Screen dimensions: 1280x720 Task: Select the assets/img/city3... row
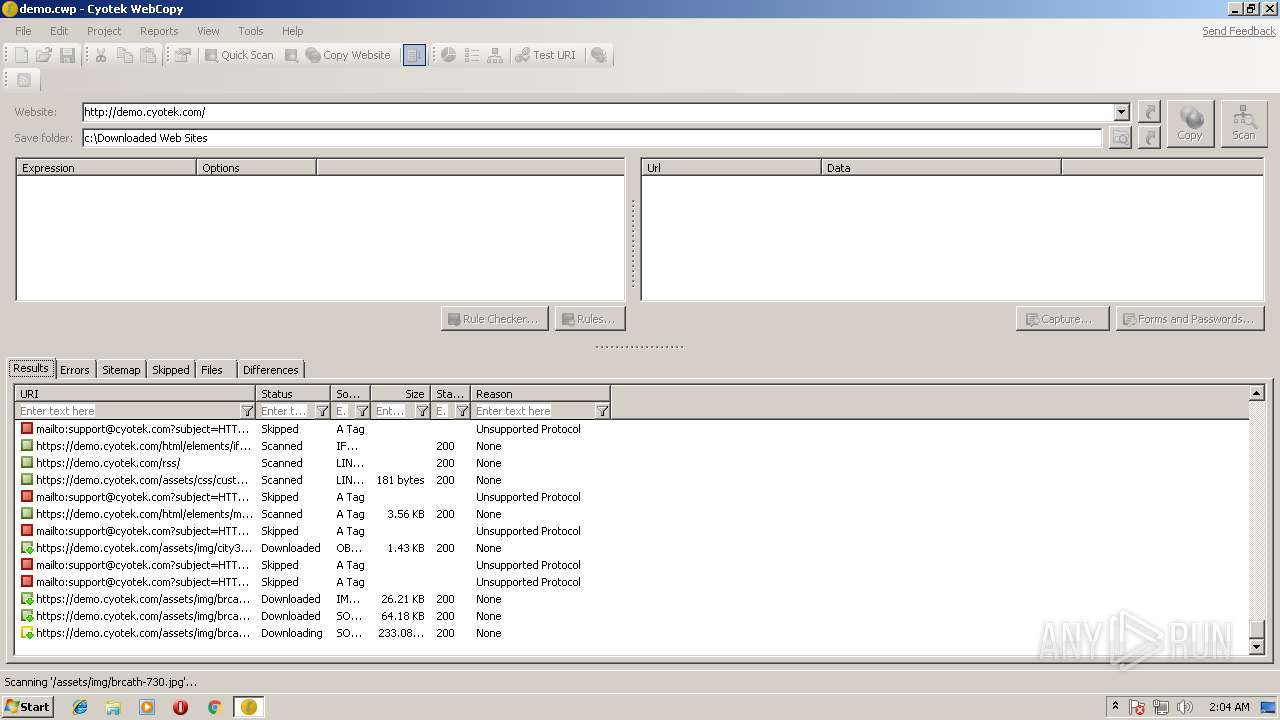coord(631,548)
